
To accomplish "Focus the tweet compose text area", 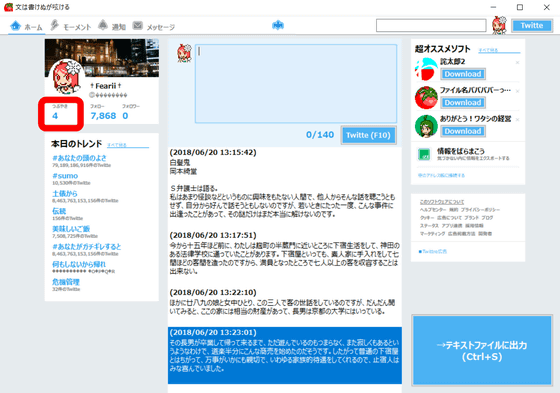I will tap(296, 84).
